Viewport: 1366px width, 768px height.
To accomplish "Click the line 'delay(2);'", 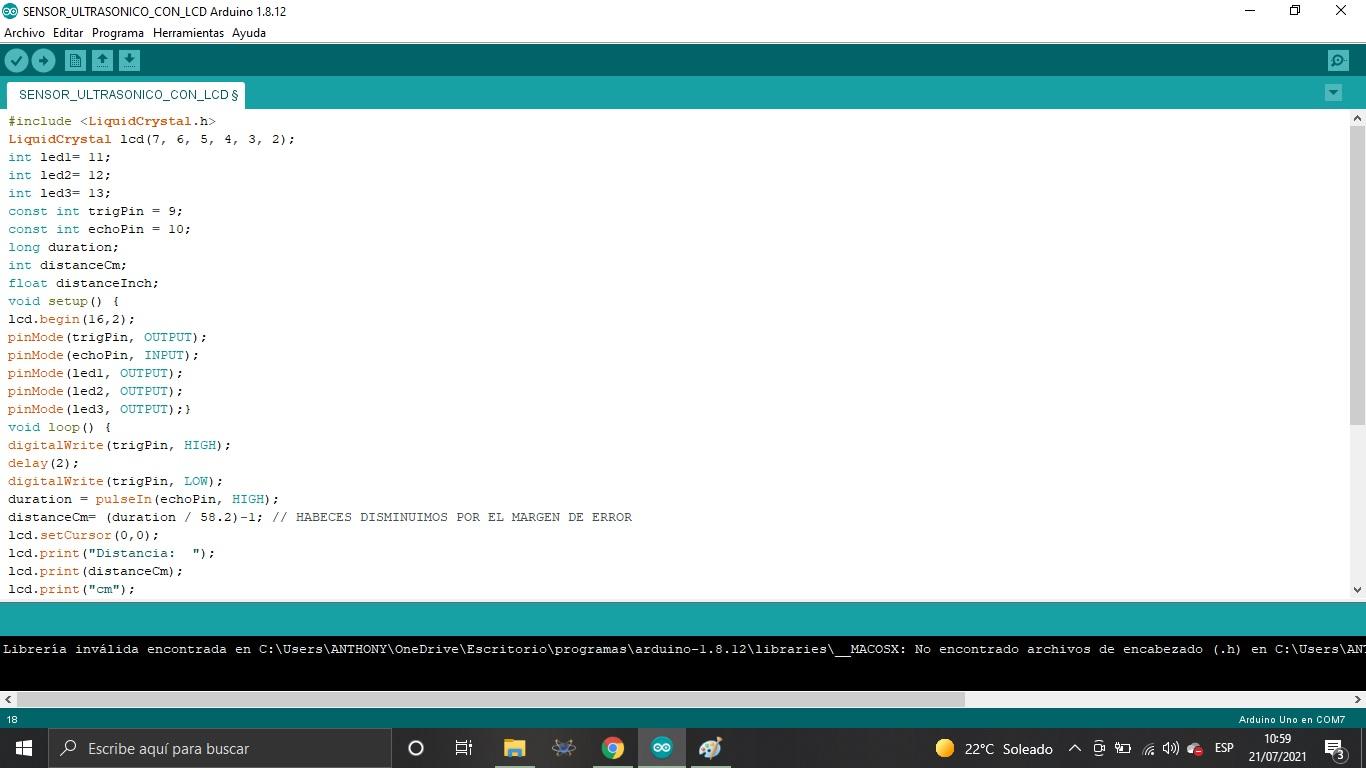I will click(x=44, y=463).
